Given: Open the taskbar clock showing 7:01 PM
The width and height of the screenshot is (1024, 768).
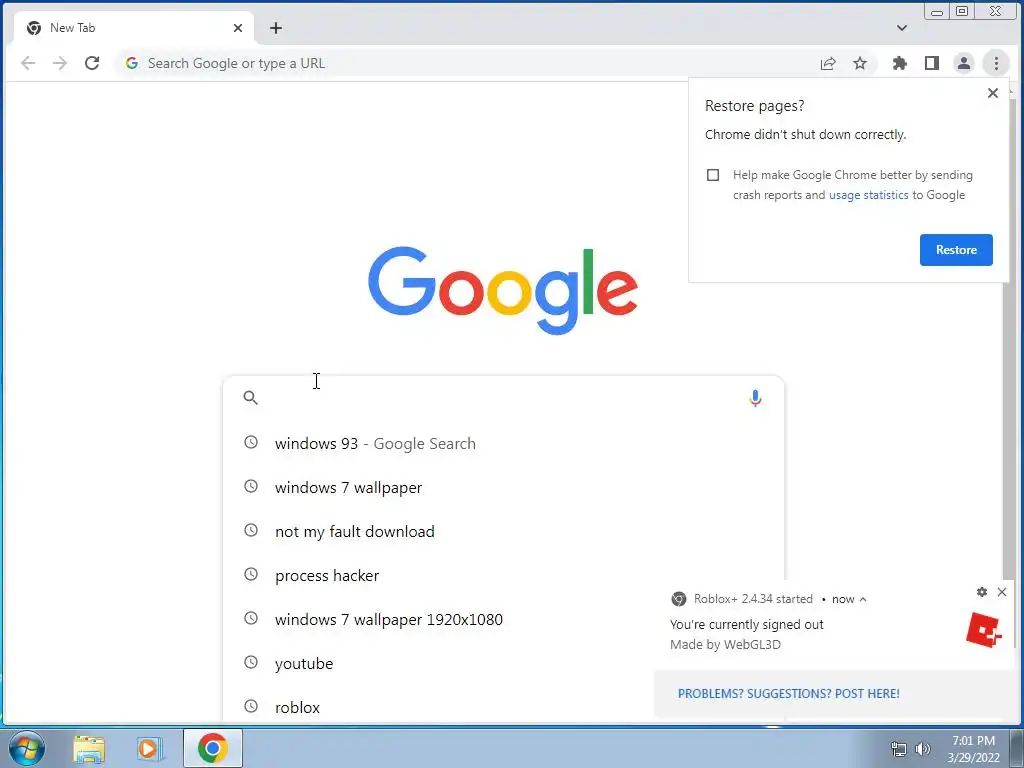Looking at the screenshot, I should click(973, 749).
